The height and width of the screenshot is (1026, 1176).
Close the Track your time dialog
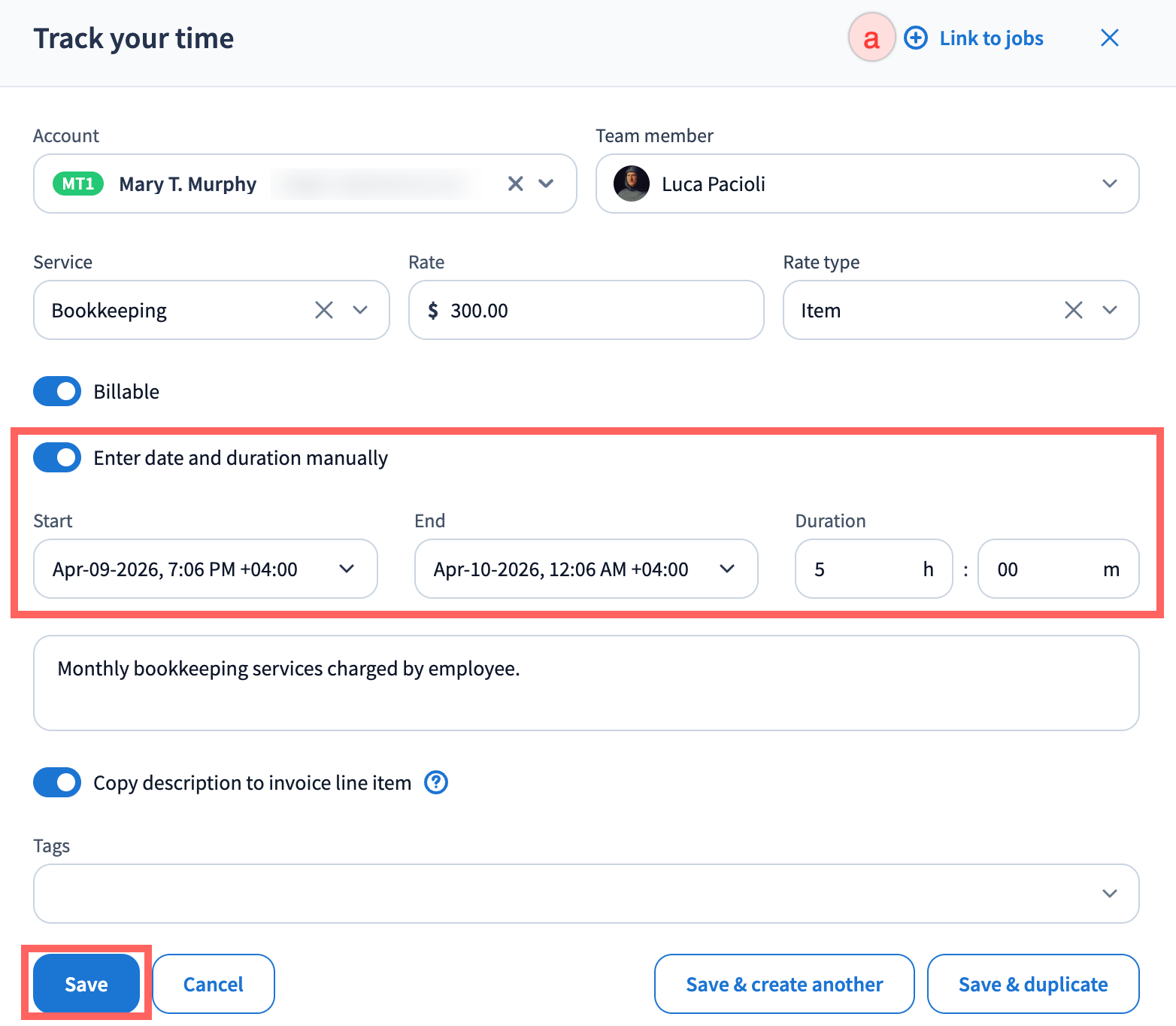click(x=1109, y=38)
